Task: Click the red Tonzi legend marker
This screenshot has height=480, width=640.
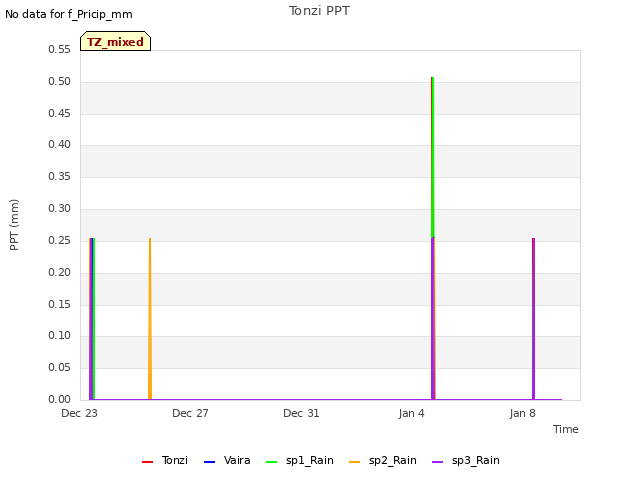Action: click(x=147, y=462)
